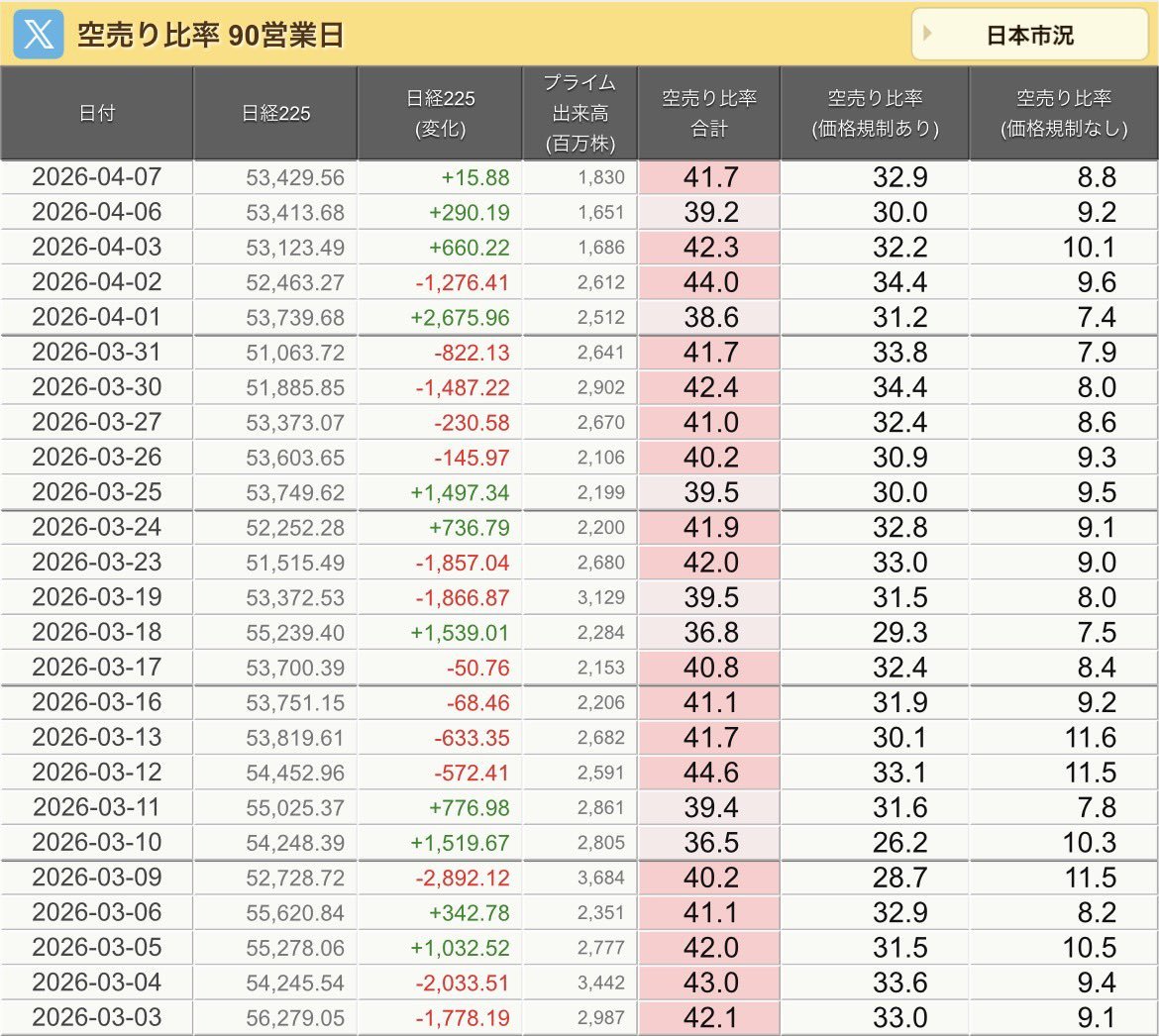
Task: Select date cell 2026-03-17
Action: click(97, 668)
